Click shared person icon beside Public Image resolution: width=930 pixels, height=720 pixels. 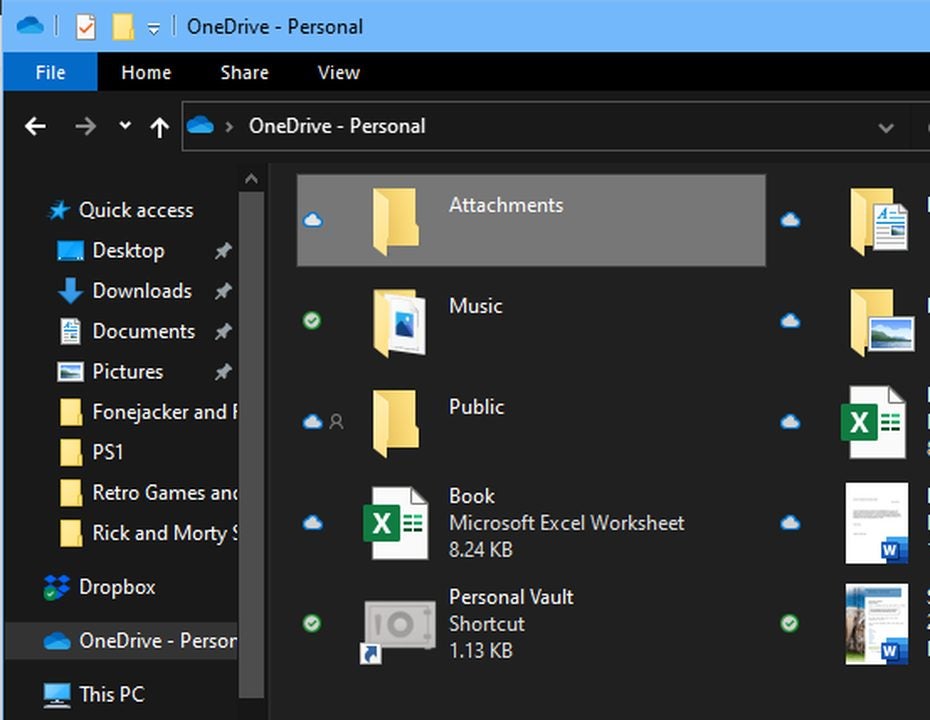coord(336,422)
